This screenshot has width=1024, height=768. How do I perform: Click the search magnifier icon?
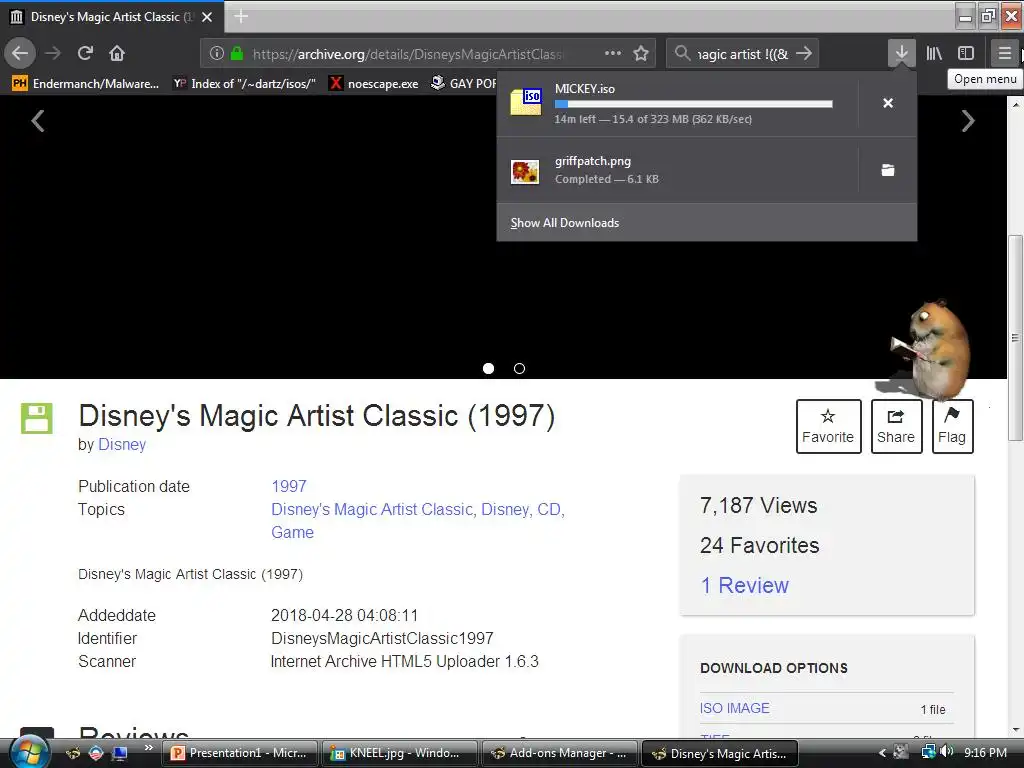pos(682,54)
